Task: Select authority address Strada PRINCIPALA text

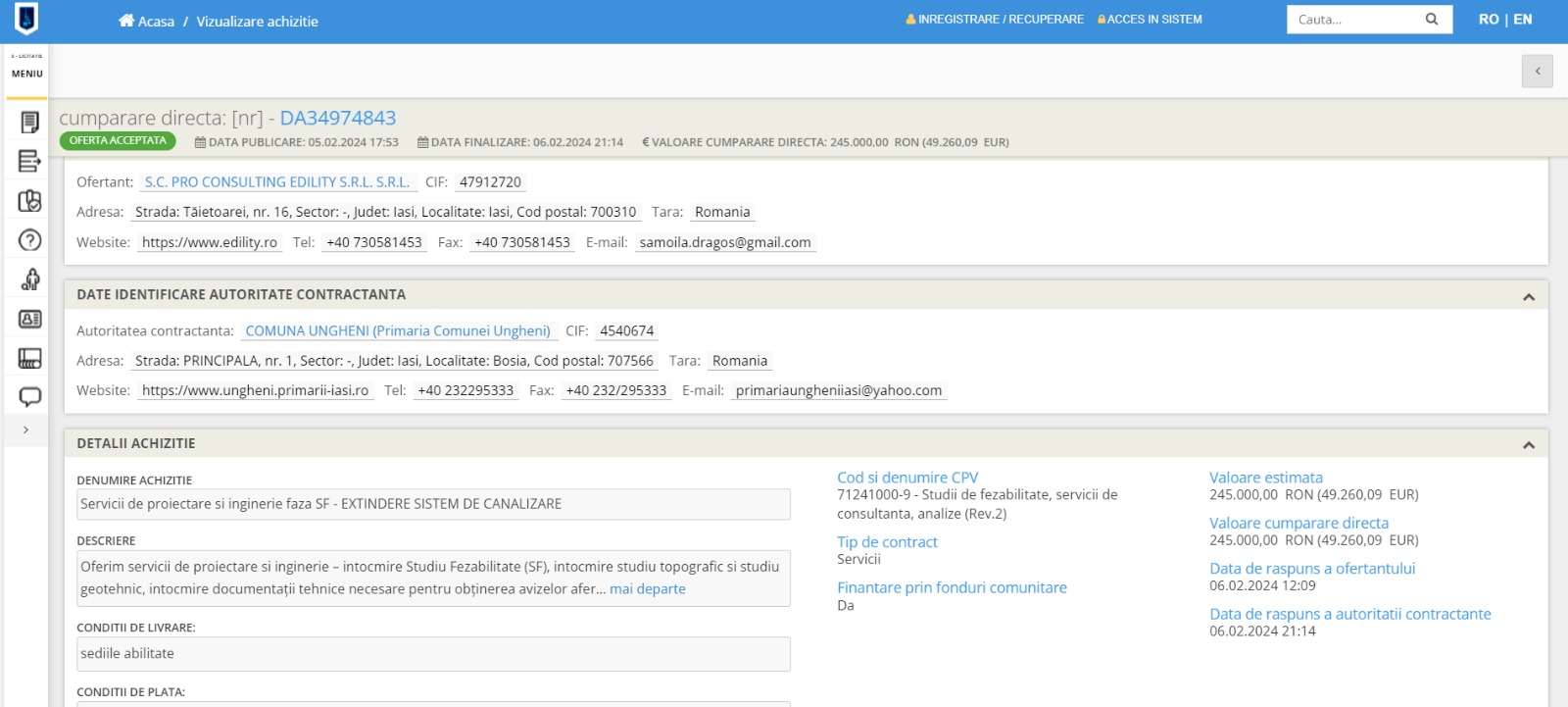Action: click(x=394, y=361)
